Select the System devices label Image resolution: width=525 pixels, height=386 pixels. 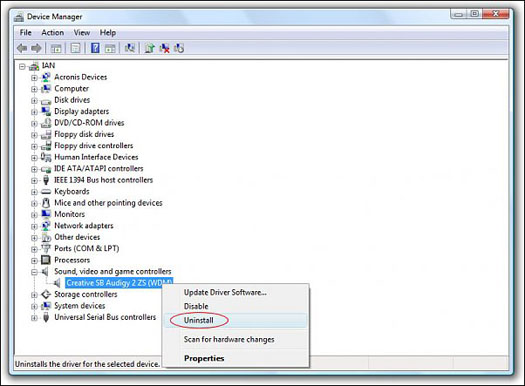point(80,306)
